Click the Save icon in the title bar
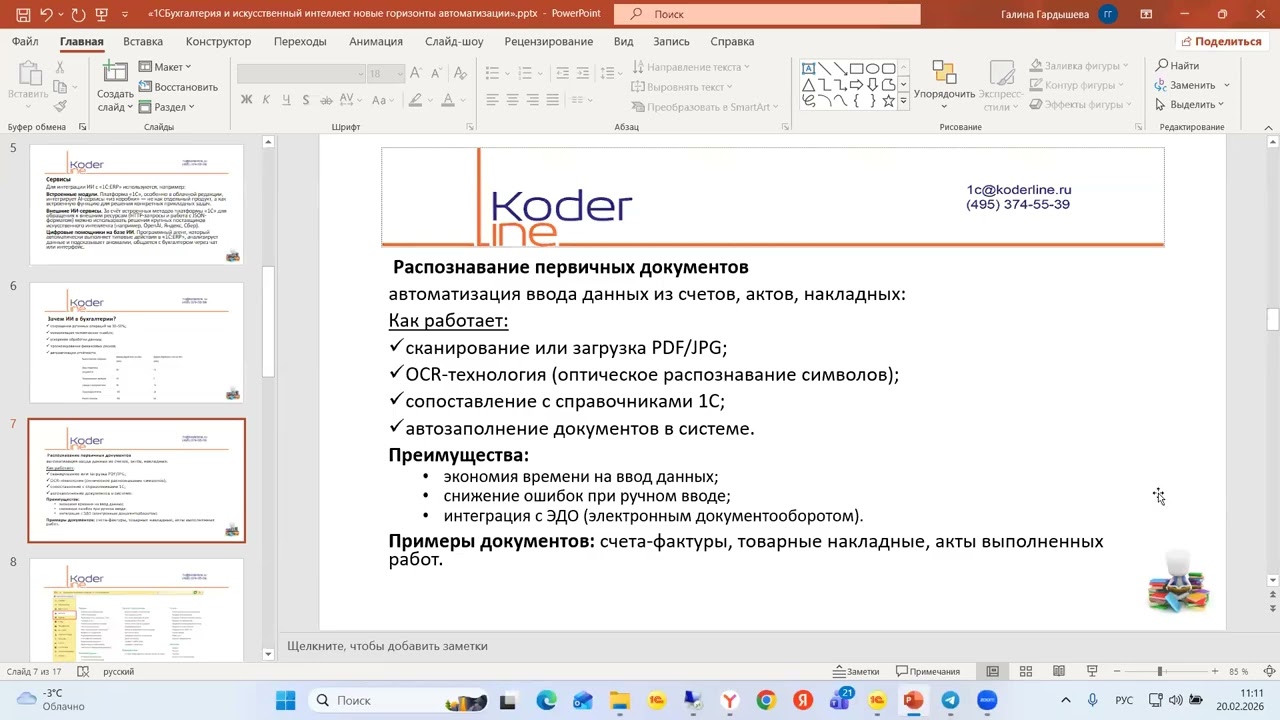Screen dimensions: 1280x720 (x=23, y=14)
